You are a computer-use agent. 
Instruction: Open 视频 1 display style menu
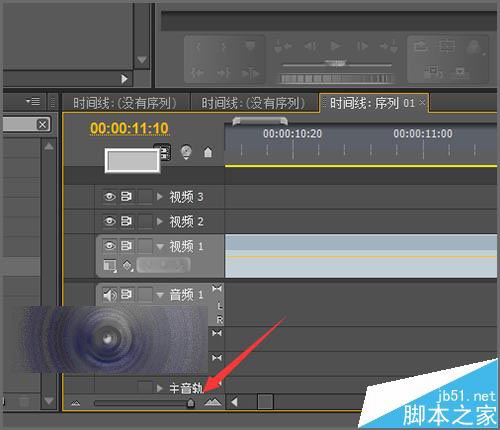tap(110, 266)
